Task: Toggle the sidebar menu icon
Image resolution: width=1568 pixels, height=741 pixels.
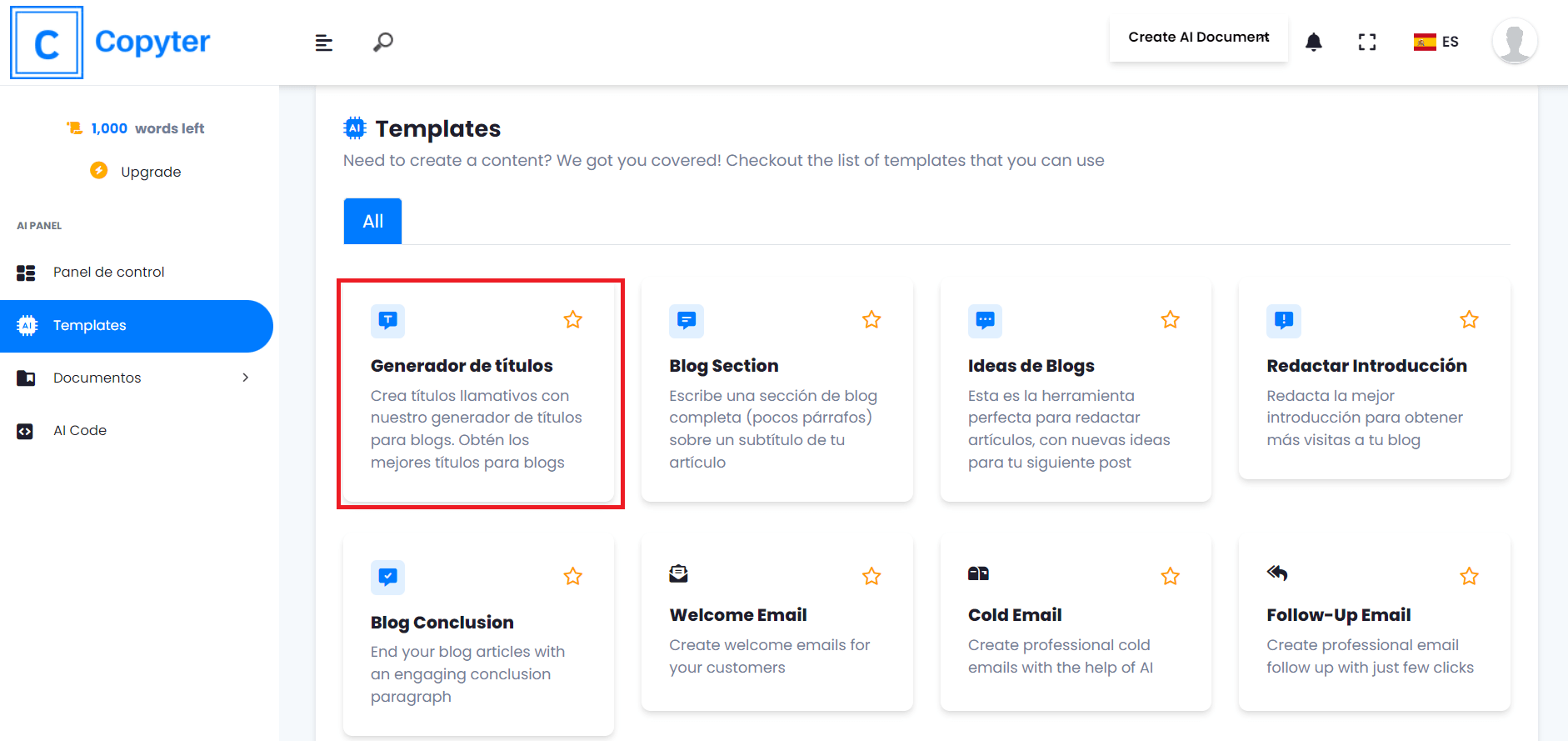Action: 324,43
